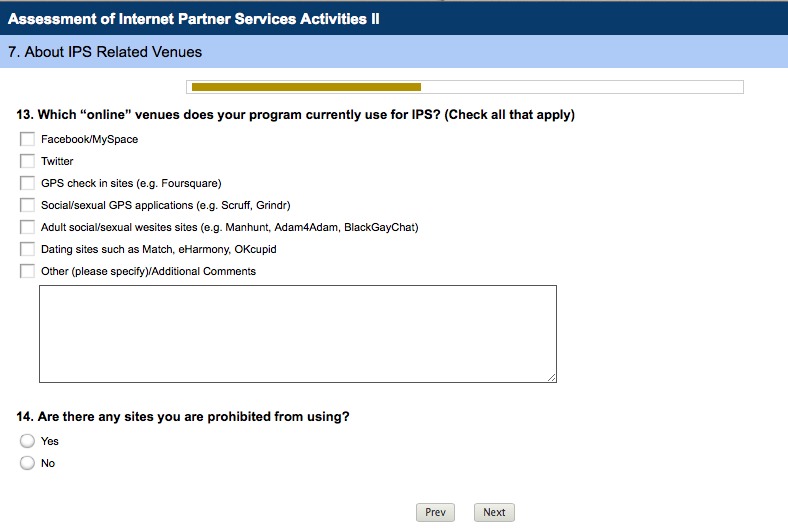
Task: Click the Assessment survey title bar
Action: click(x=194, y=19)
